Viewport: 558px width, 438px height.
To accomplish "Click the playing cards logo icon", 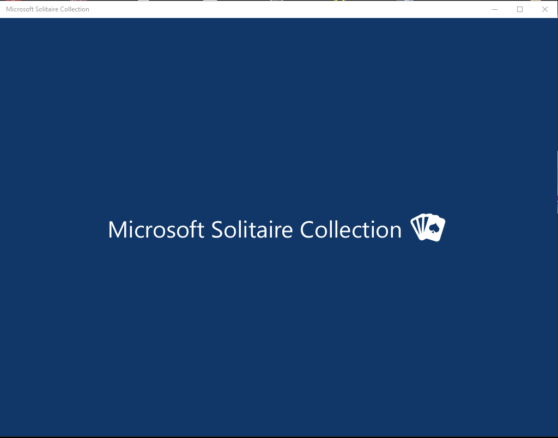I will point(427,227).
